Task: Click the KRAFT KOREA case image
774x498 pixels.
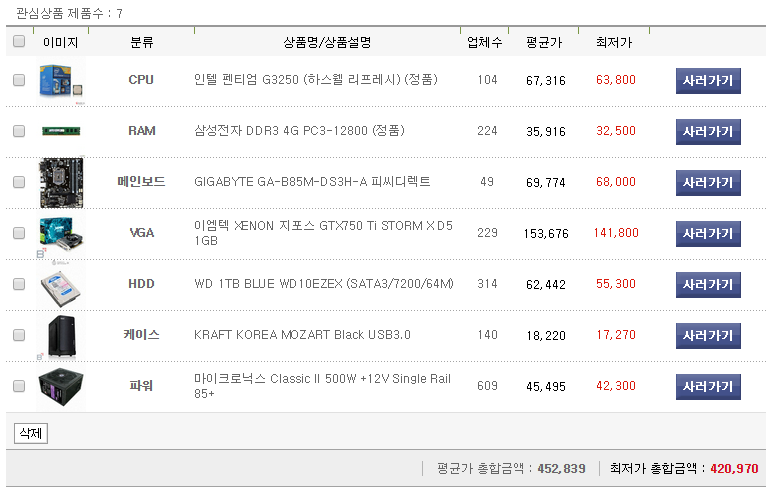Action: click(x=61, y=335)
